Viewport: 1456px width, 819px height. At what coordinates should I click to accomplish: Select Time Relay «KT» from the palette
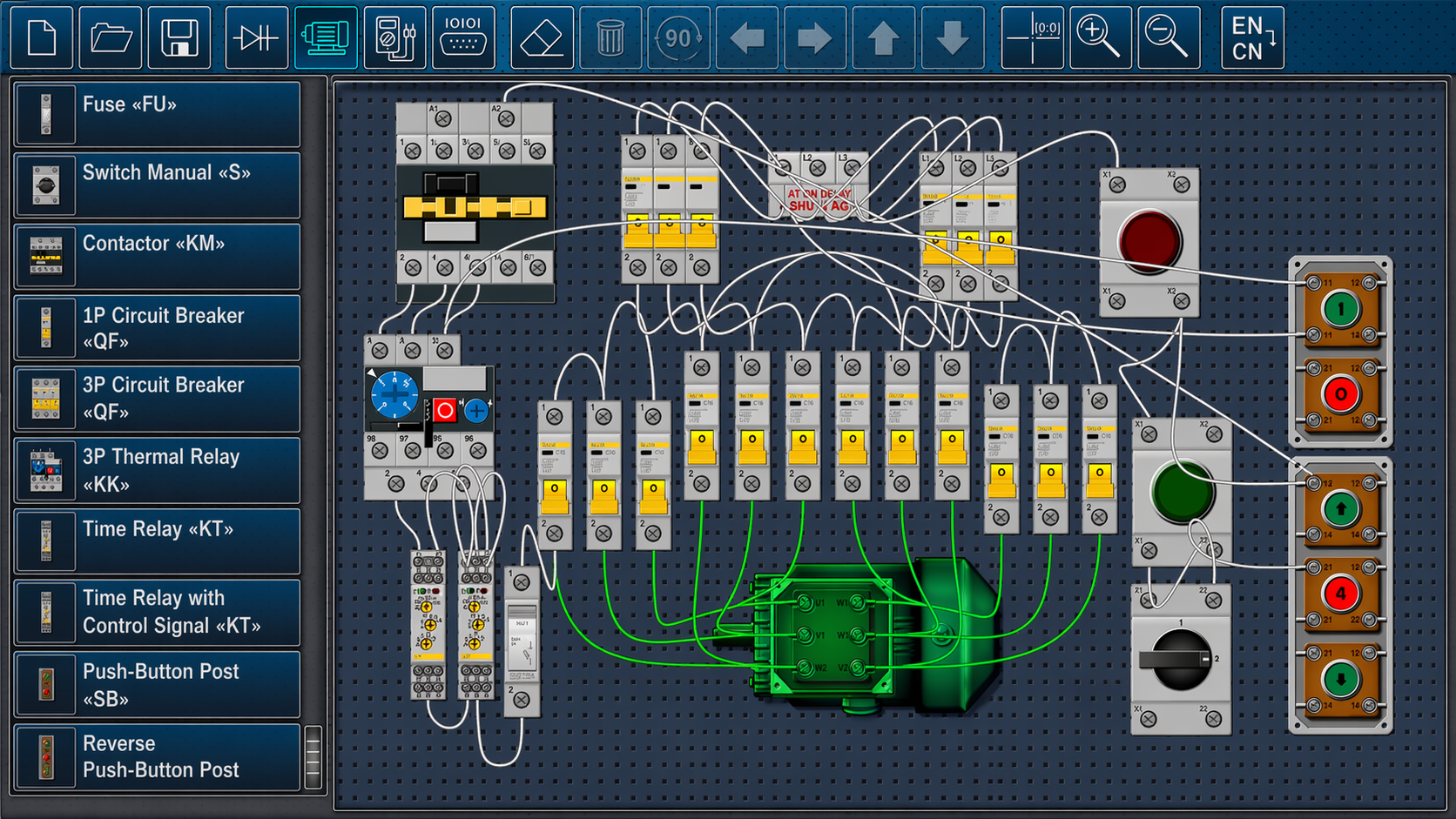[157, 540]
